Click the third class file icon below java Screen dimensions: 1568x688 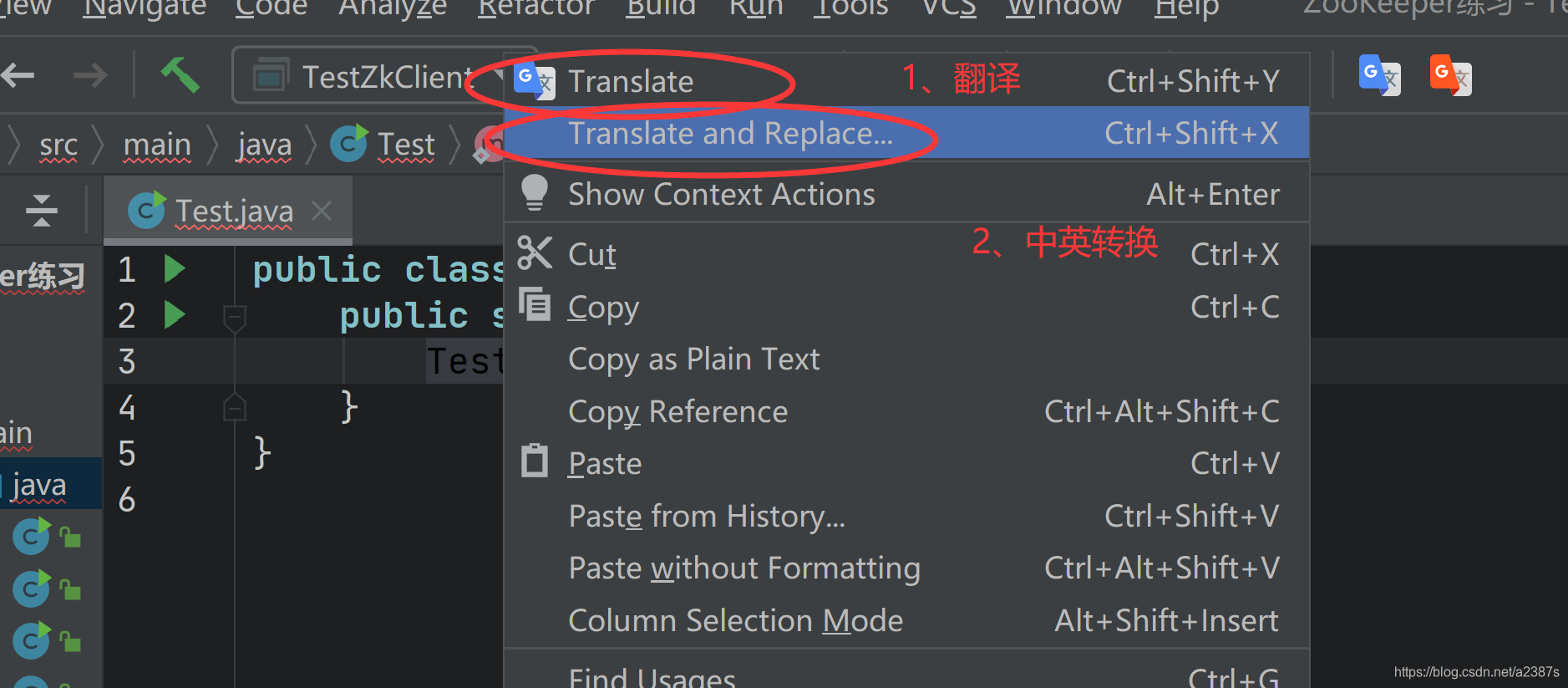coord(32,641)
